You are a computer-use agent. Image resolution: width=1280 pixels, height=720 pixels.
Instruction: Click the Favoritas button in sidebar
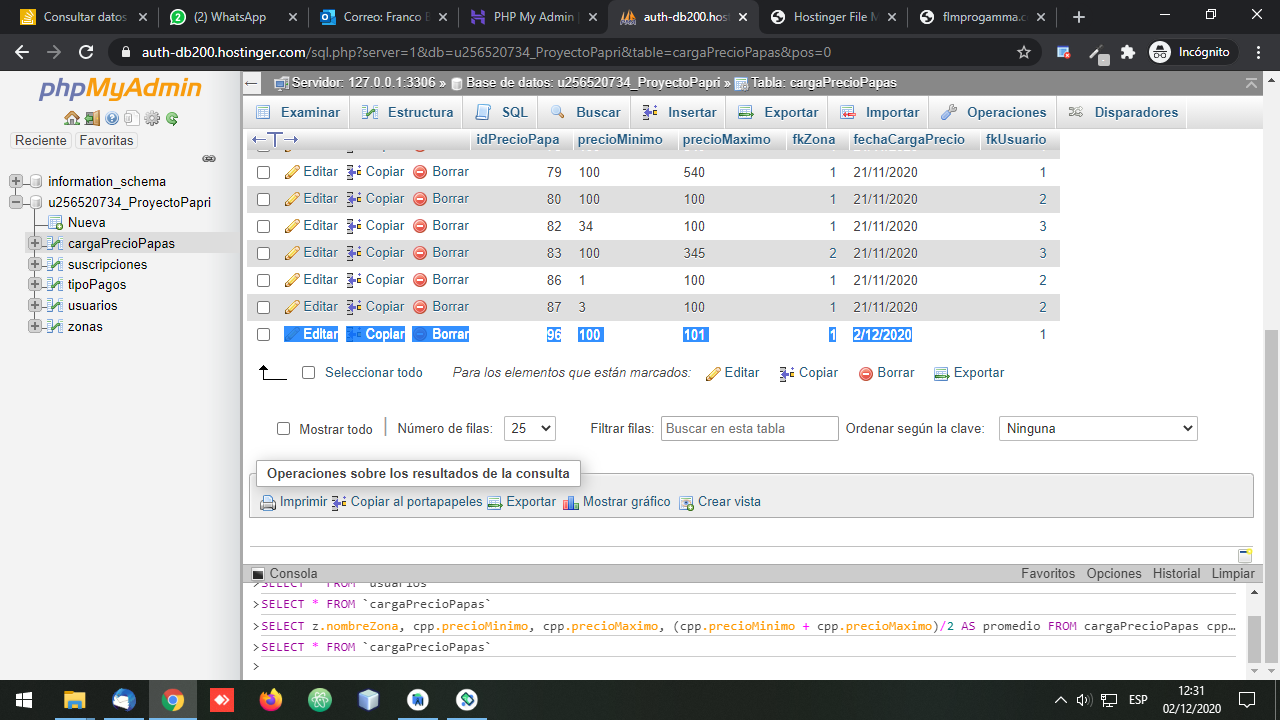[106, 141]
